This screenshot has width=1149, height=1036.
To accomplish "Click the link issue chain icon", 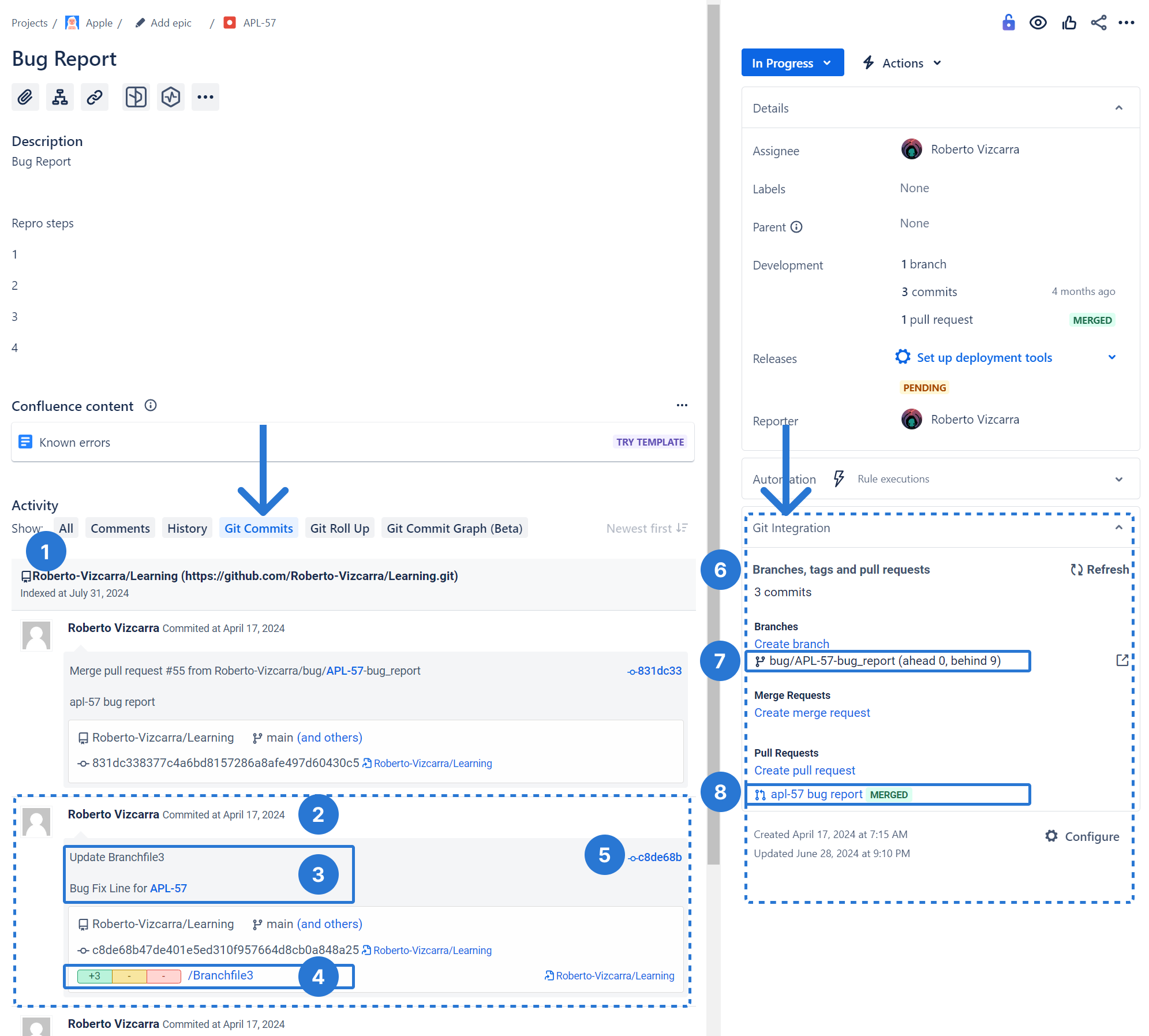I will point(95,97).
